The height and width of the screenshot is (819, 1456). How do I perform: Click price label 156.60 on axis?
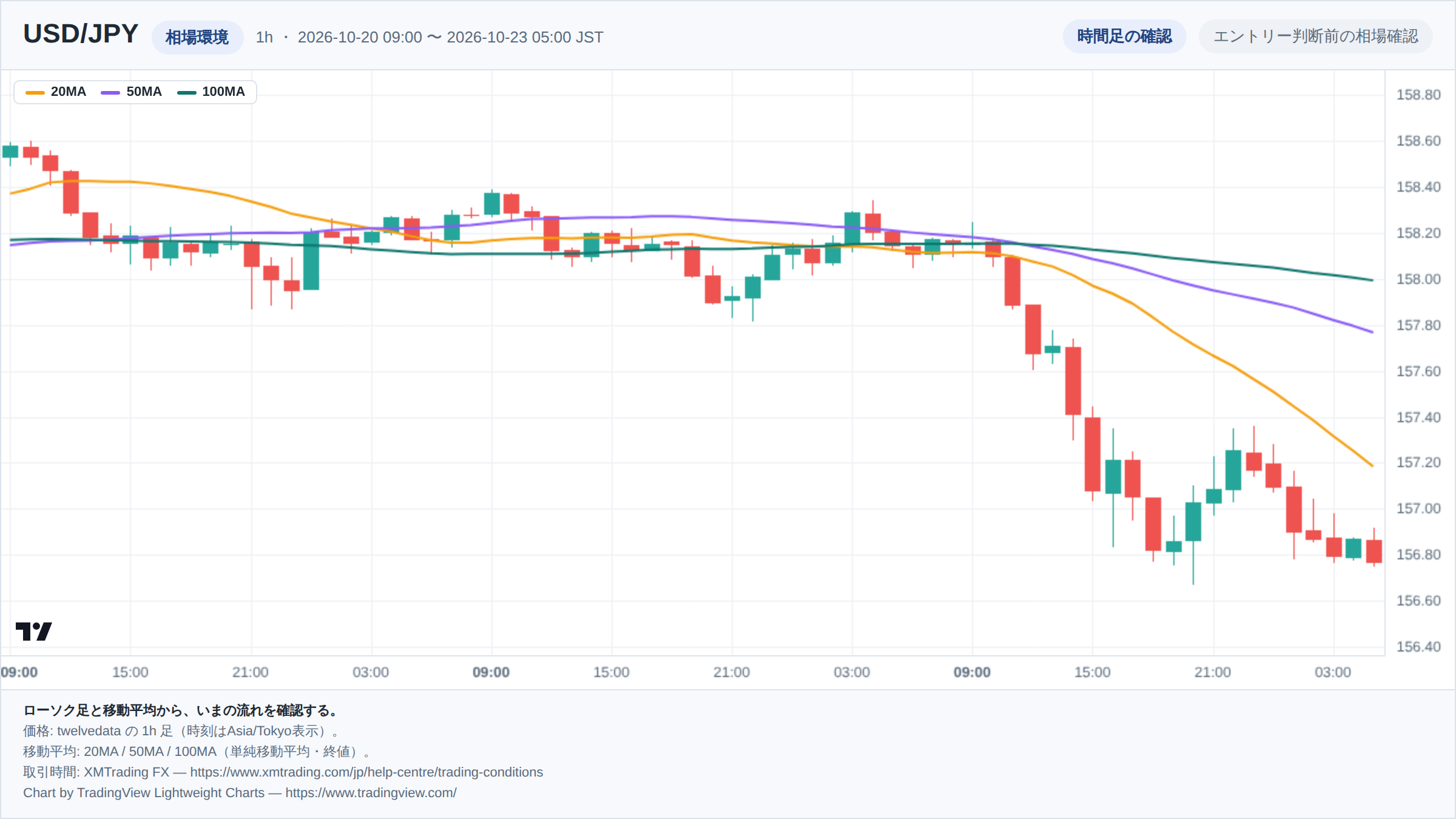click(1418, 601)
